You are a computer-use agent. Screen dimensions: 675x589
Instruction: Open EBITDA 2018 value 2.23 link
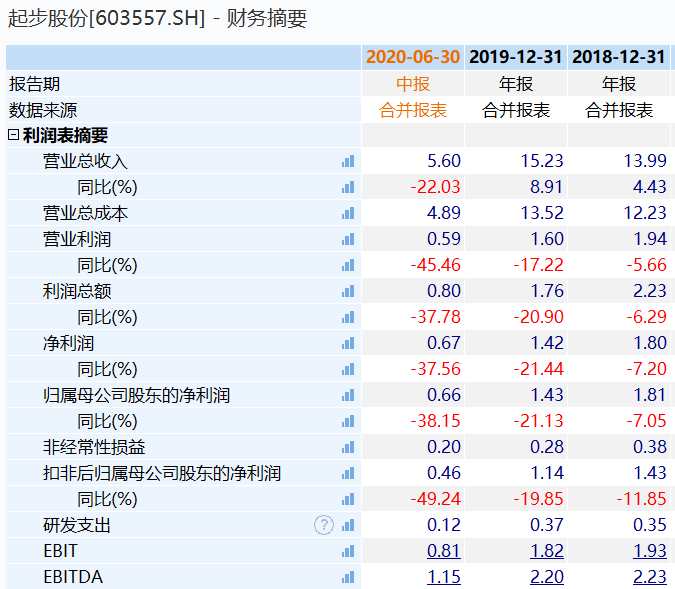click(x=650, y=577)
